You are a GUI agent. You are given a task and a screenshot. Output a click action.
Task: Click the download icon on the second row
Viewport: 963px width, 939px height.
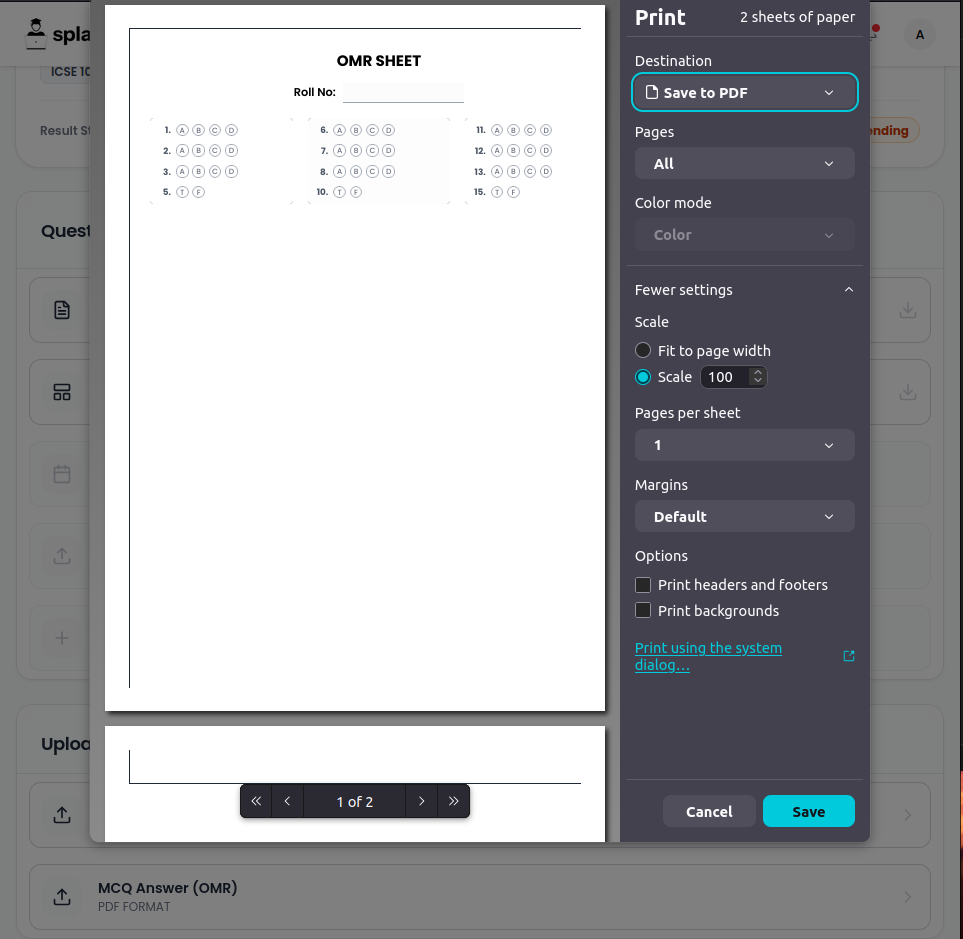tap(908, 392)
